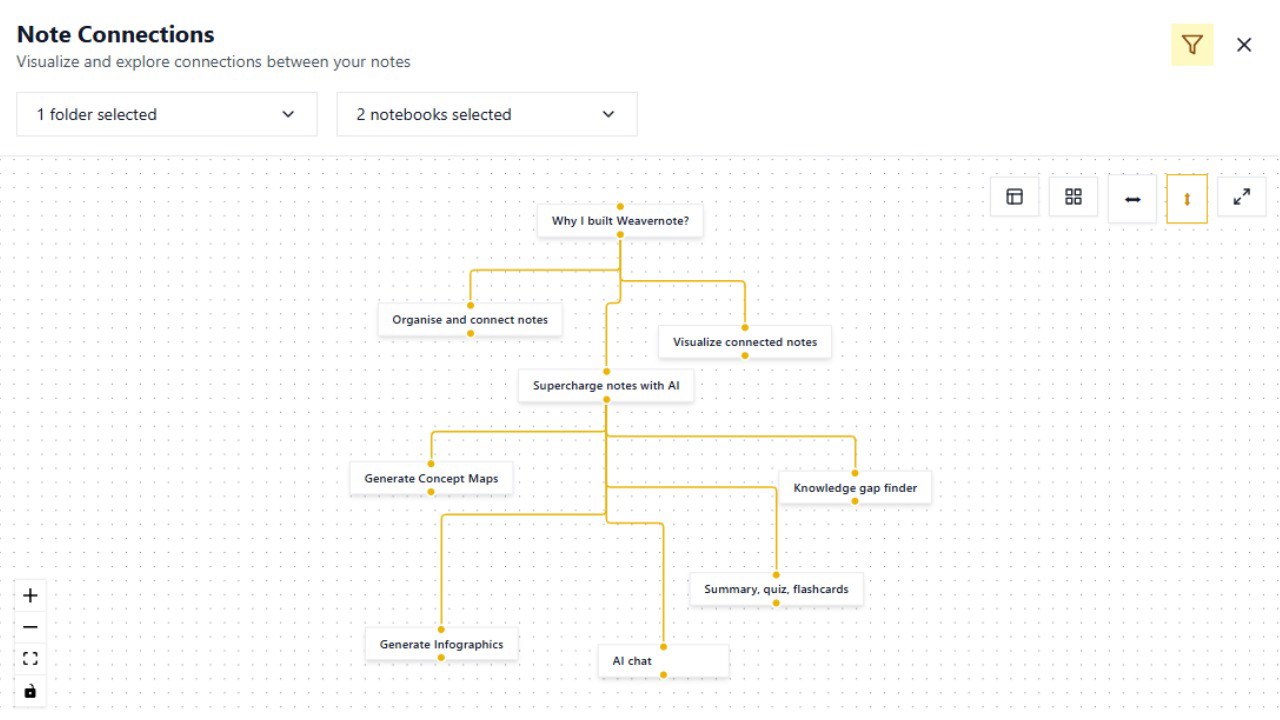Select the grid layout icon
The height and width of the screenshot is (720, 1280).
1073,197
